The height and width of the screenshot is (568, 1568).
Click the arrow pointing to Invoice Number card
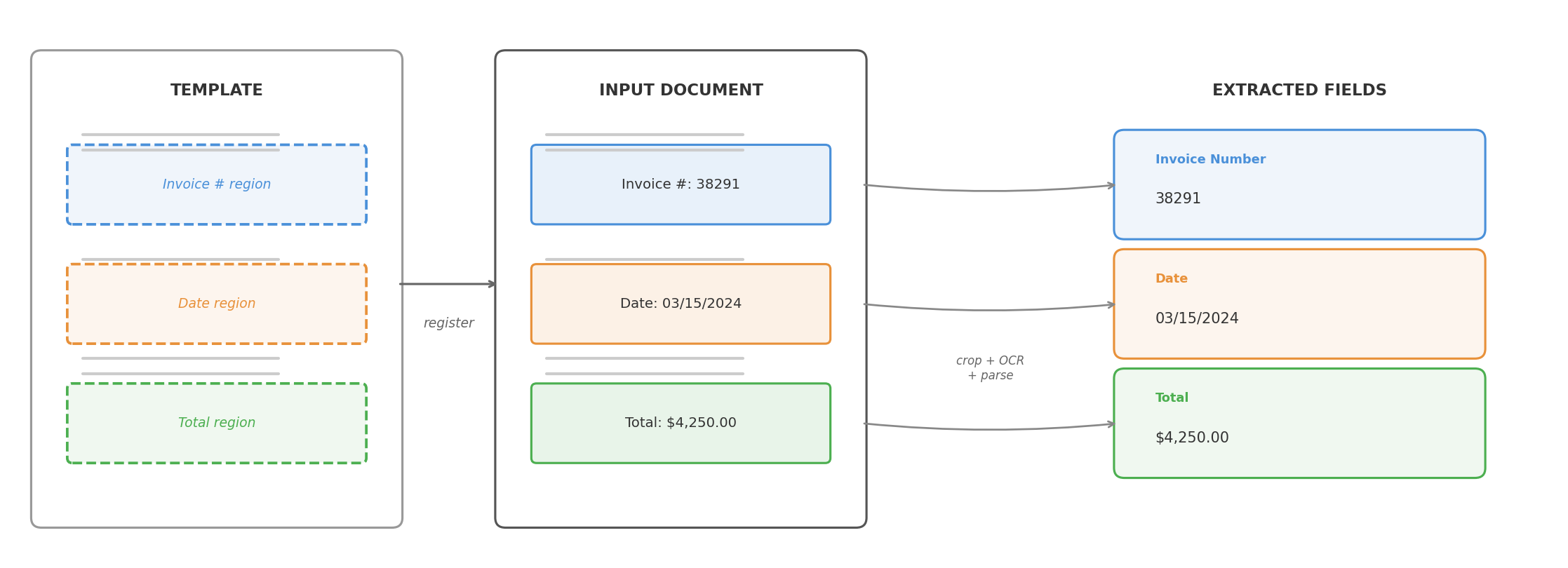click(x=989, y=190)
